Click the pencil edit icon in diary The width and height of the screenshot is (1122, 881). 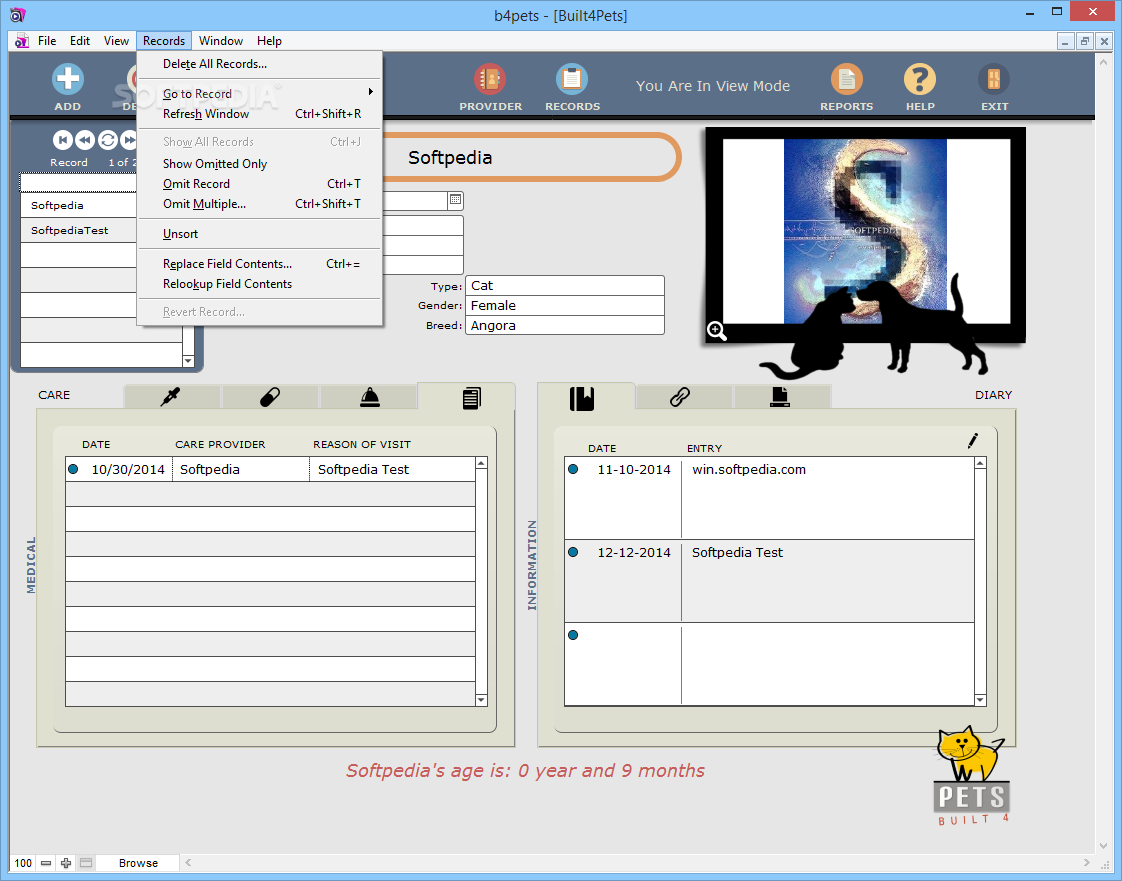[972, 441]
